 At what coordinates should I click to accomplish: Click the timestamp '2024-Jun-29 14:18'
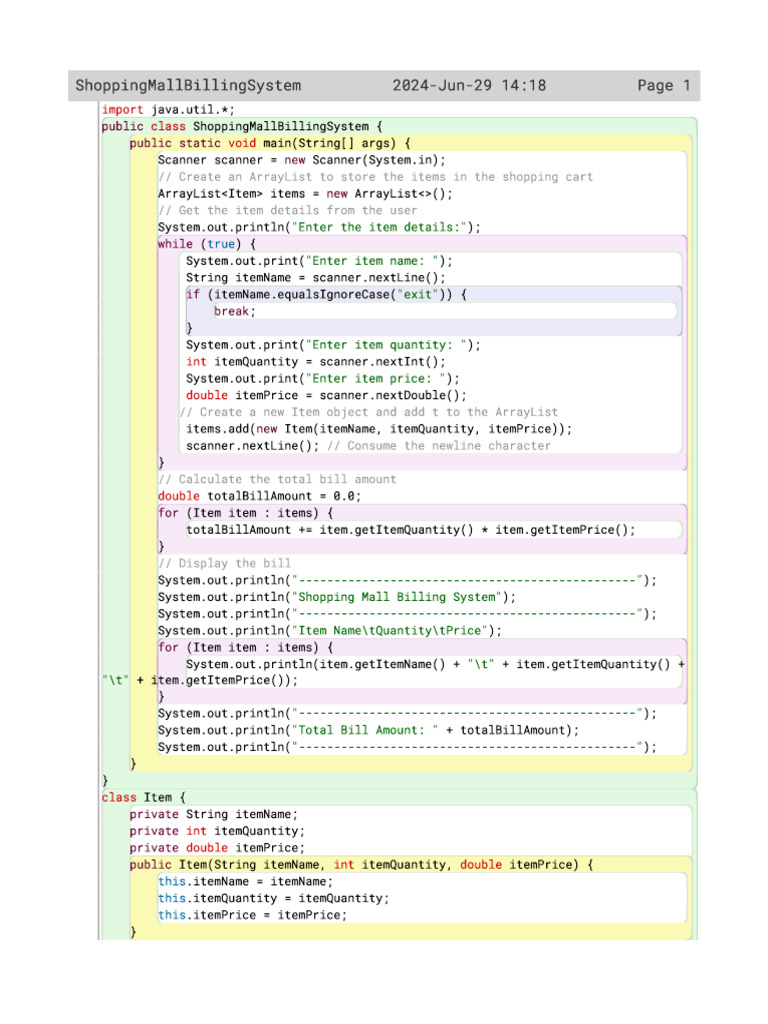click(x=469, y=86)
